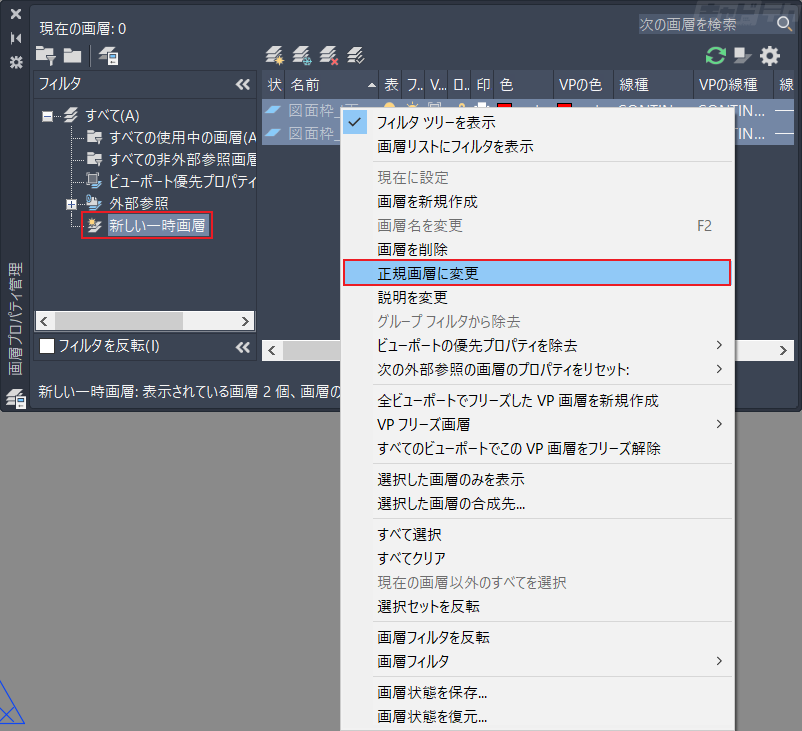Open the layer settings gear
The image size is (802, 731).
tap(768, 57)
